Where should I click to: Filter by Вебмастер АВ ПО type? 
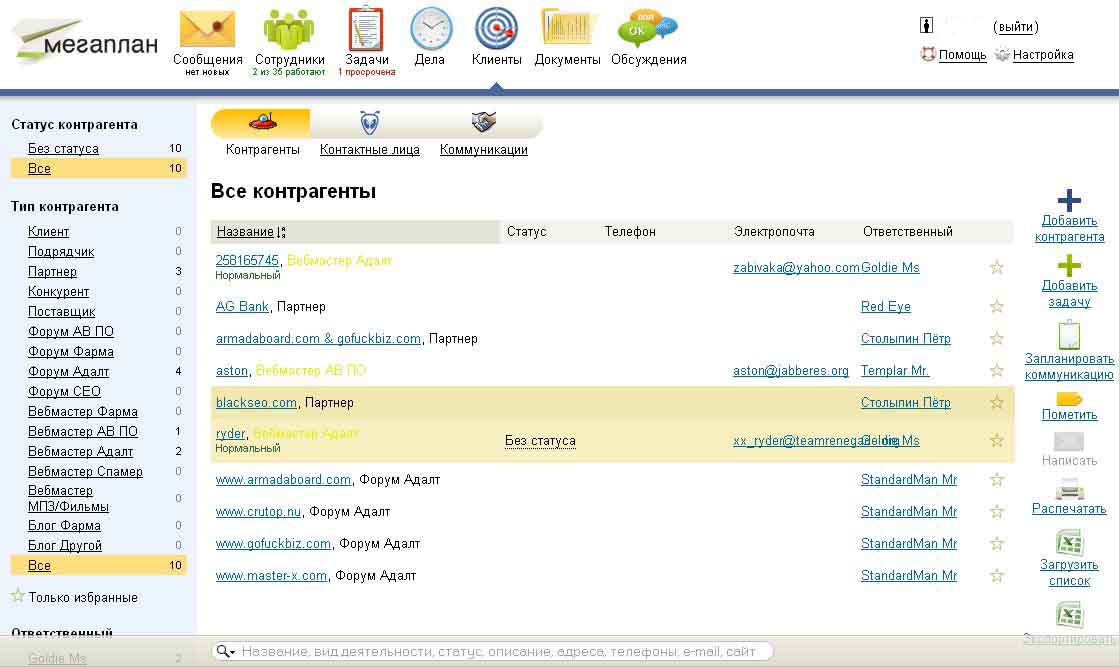click(83, 431)
